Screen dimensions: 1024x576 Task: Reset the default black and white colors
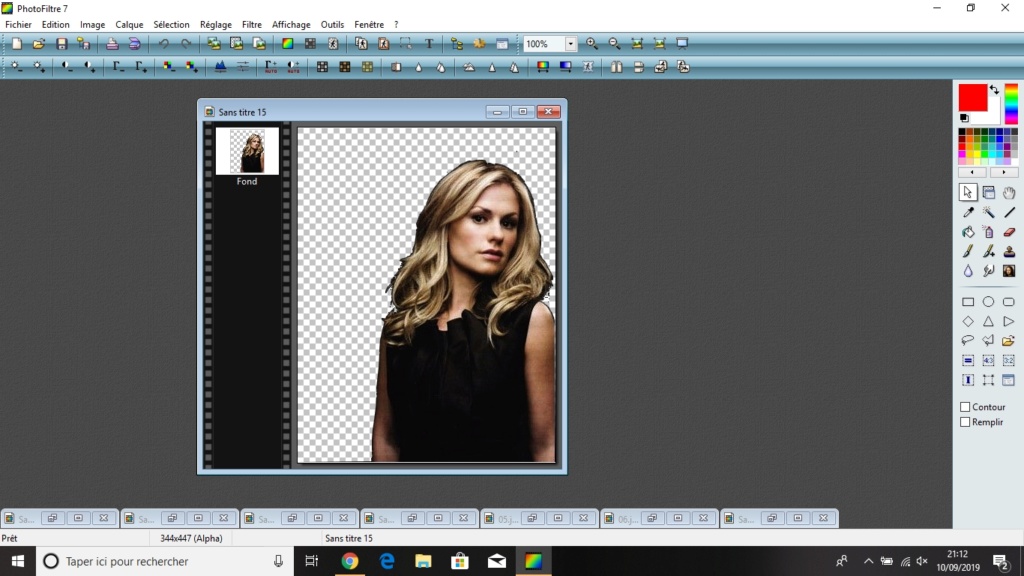[965, 118]
